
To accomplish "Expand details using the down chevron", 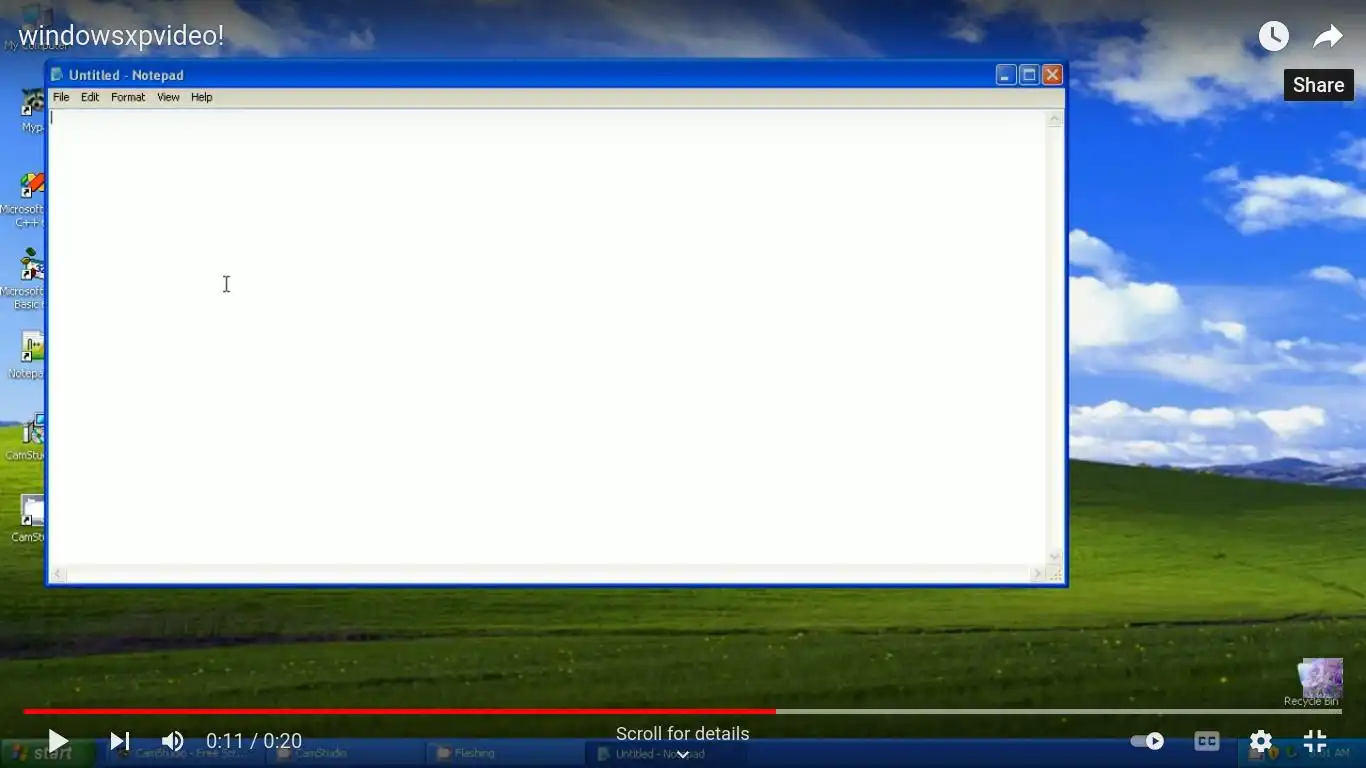I will (683, 755).
